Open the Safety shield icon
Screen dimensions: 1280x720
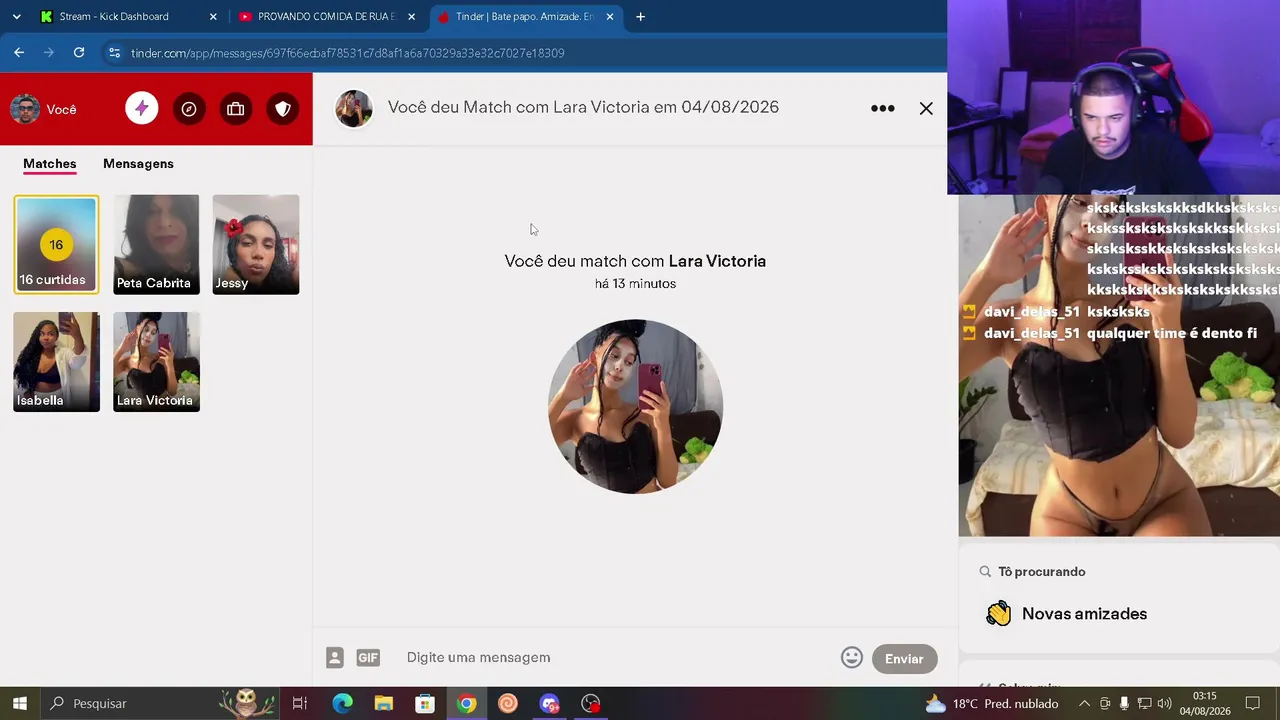click(282, 109)
